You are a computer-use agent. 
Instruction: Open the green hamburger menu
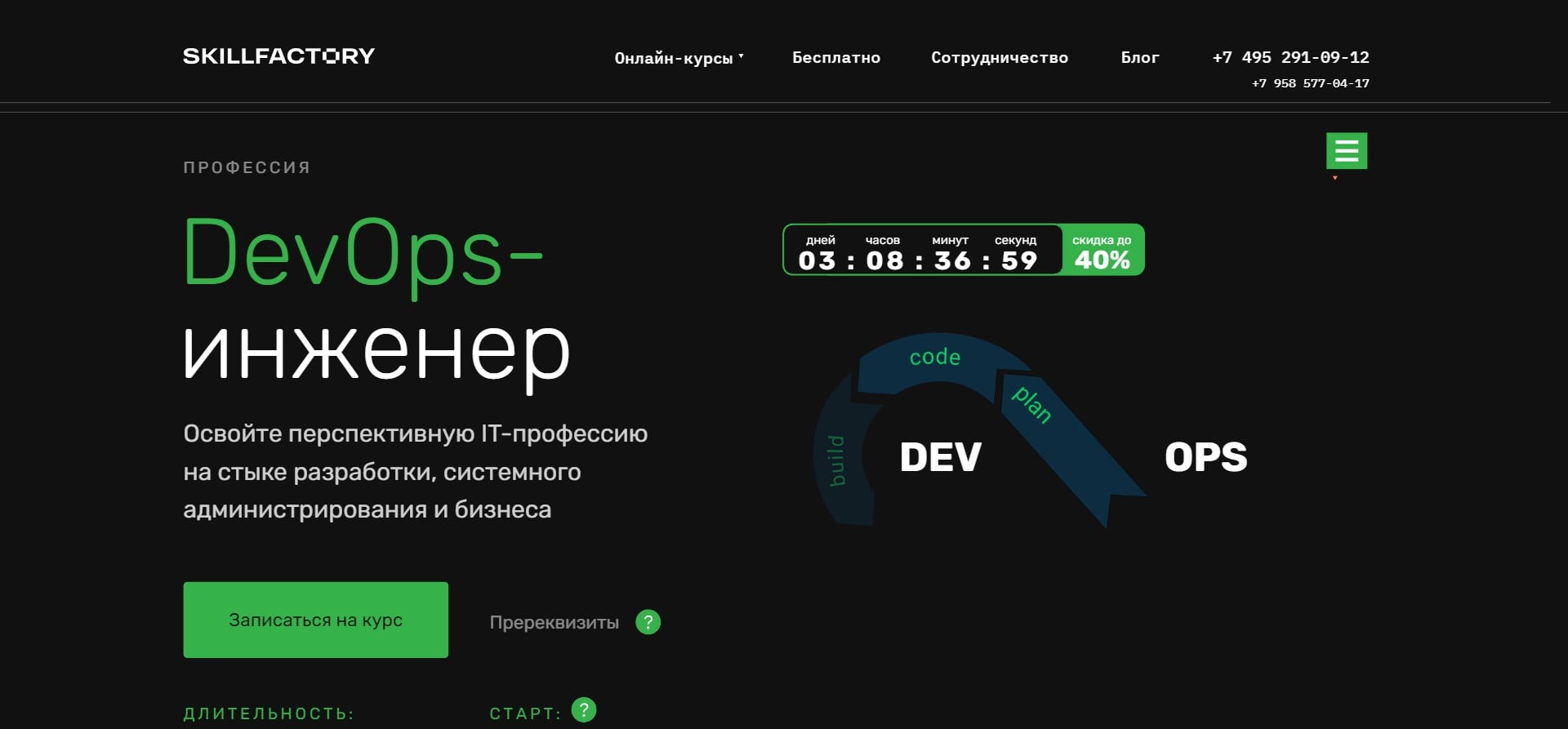point(1346,151)
